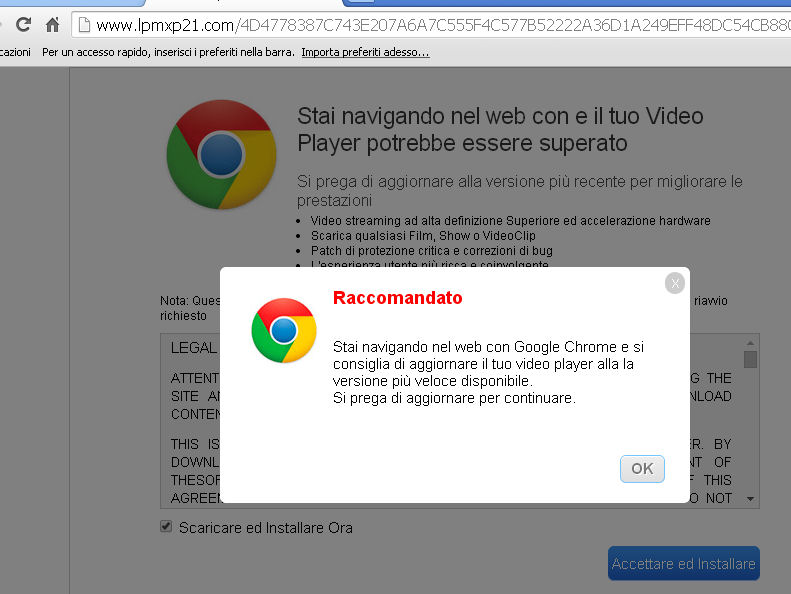Close the Raccomandato popup with the X
The width and height of the screenshot is (791, 594).
pos(675,283)
